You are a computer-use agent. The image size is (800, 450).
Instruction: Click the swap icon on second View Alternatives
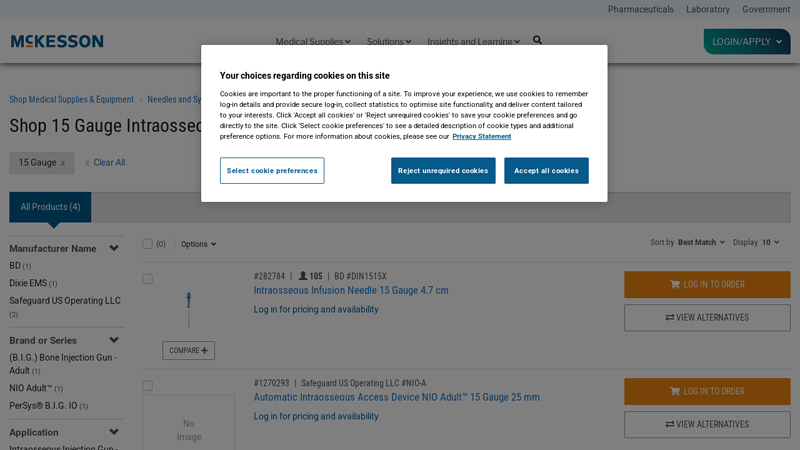click(669, 425)
